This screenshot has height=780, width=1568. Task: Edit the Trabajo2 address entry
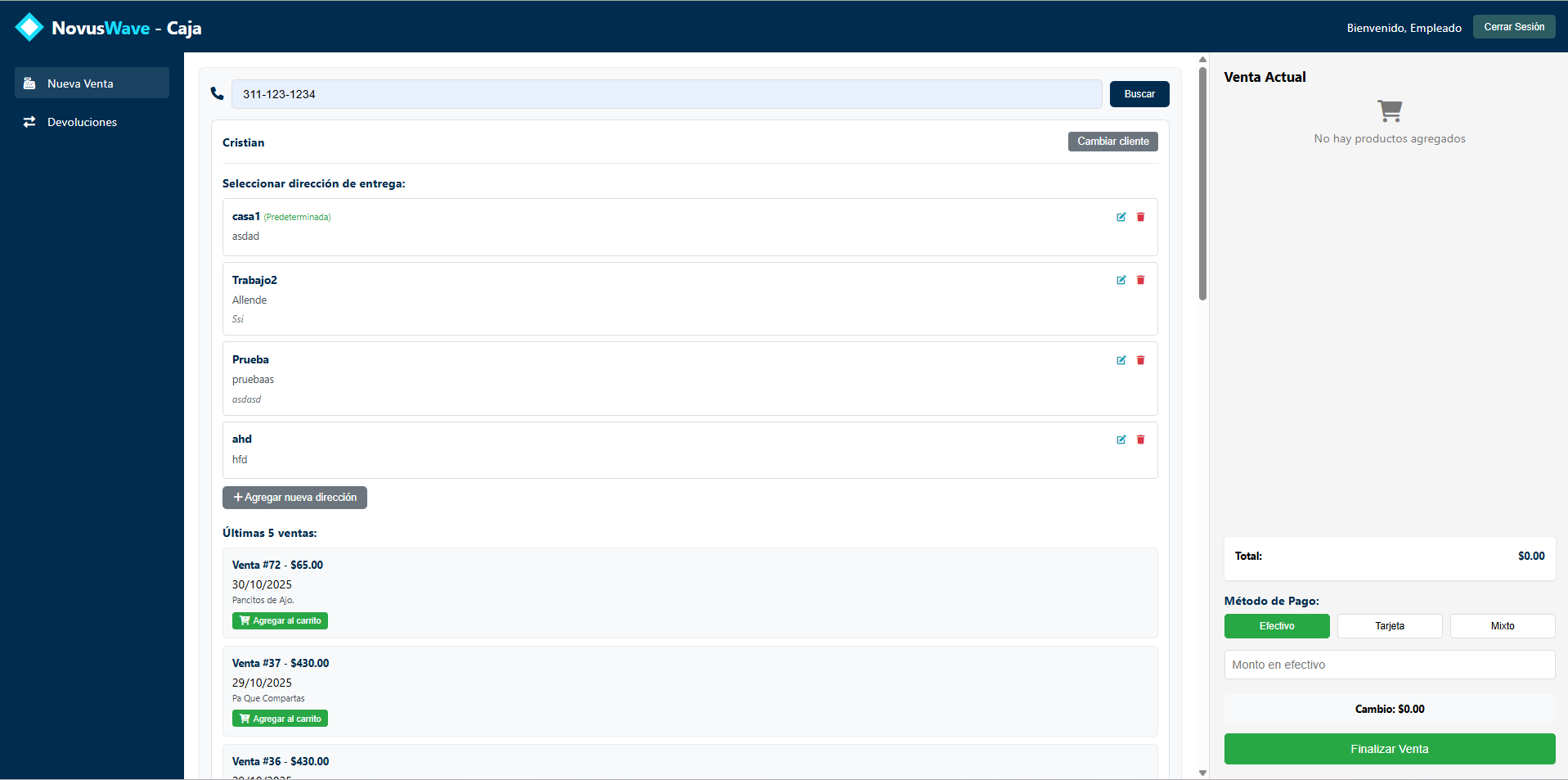coord(1121,280)
